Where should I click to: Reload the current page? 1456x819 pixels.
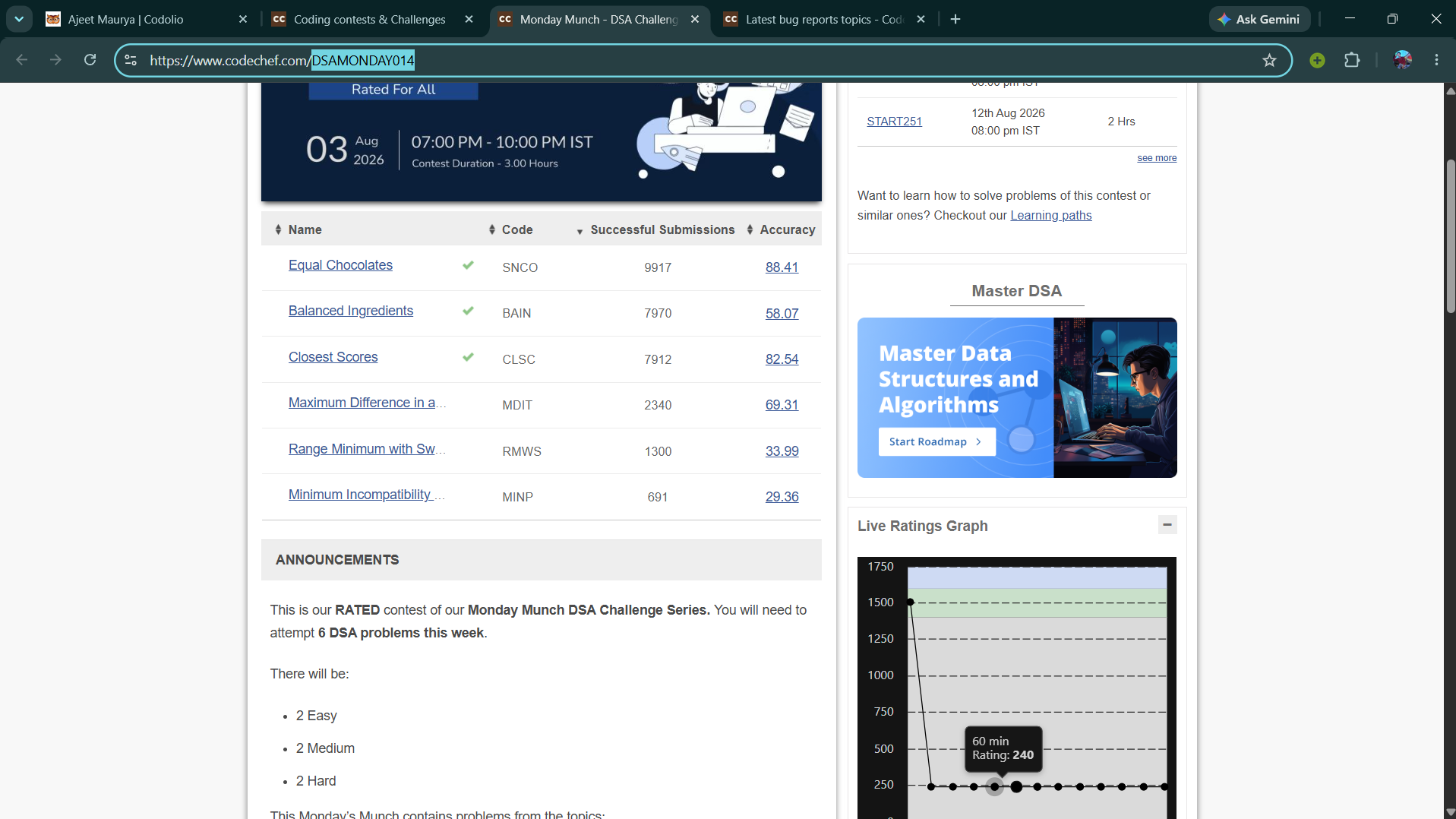[x=90, y=60]
